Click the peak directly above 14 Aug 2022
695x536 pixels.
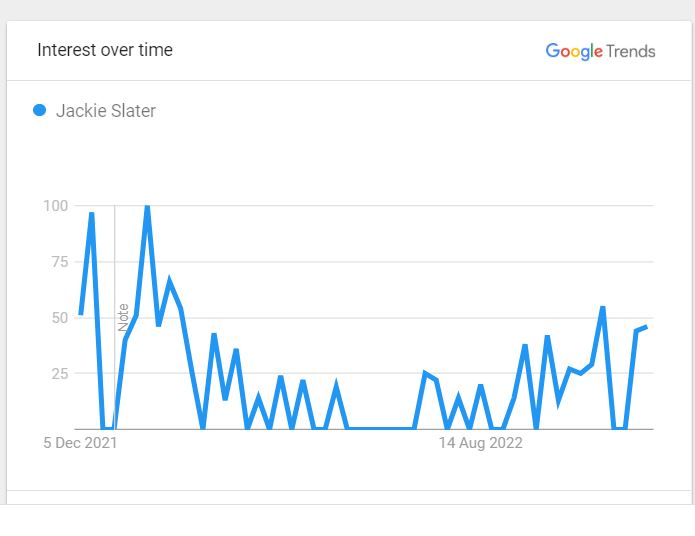click(x=480, y=387)
